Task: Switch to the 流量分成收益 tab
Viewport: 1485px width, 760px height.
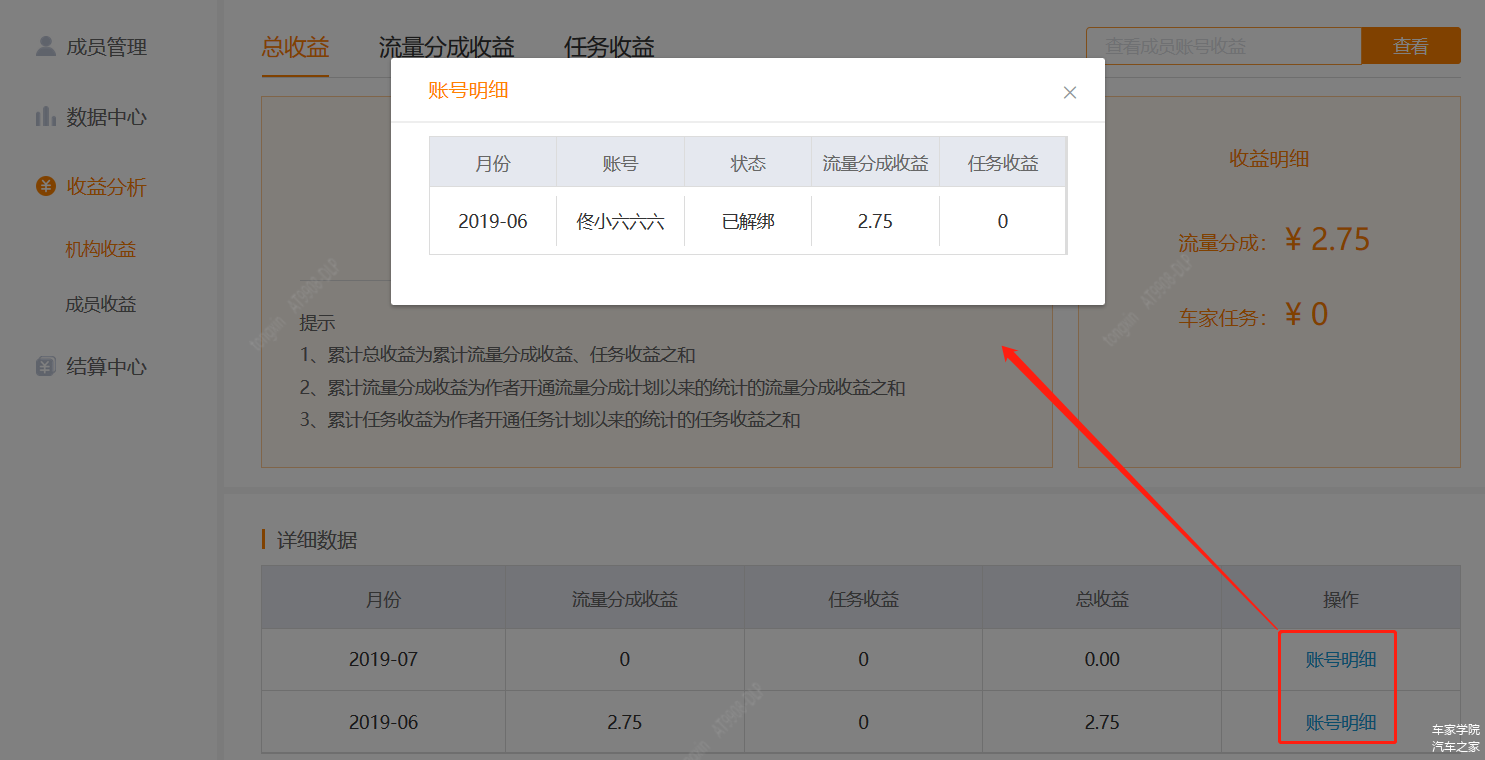Action: (446, 47)
